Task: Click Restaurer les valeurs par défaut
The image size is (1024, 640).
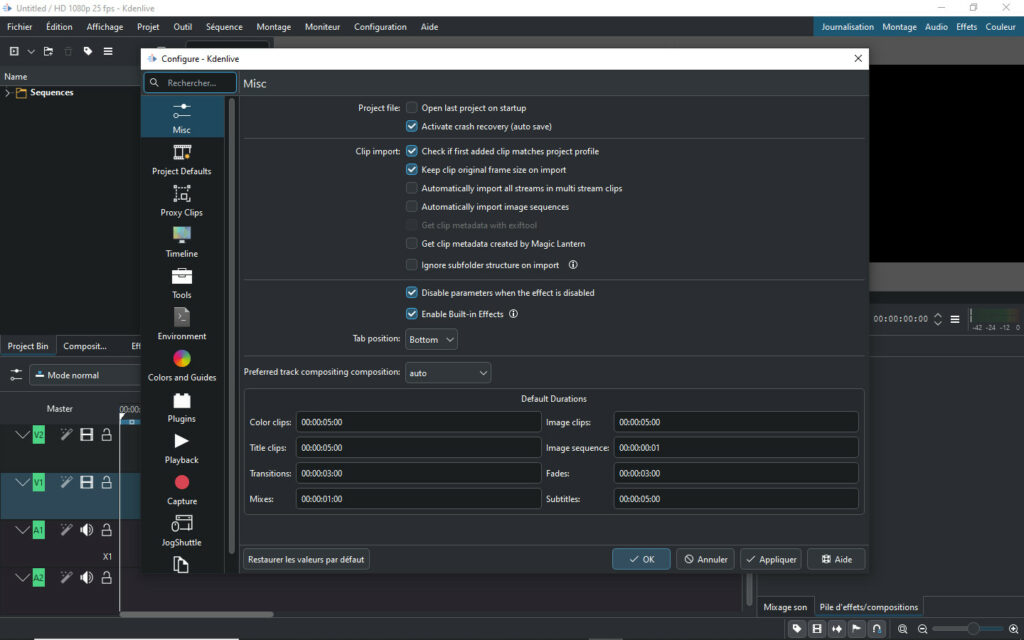Action: point(306,559)
